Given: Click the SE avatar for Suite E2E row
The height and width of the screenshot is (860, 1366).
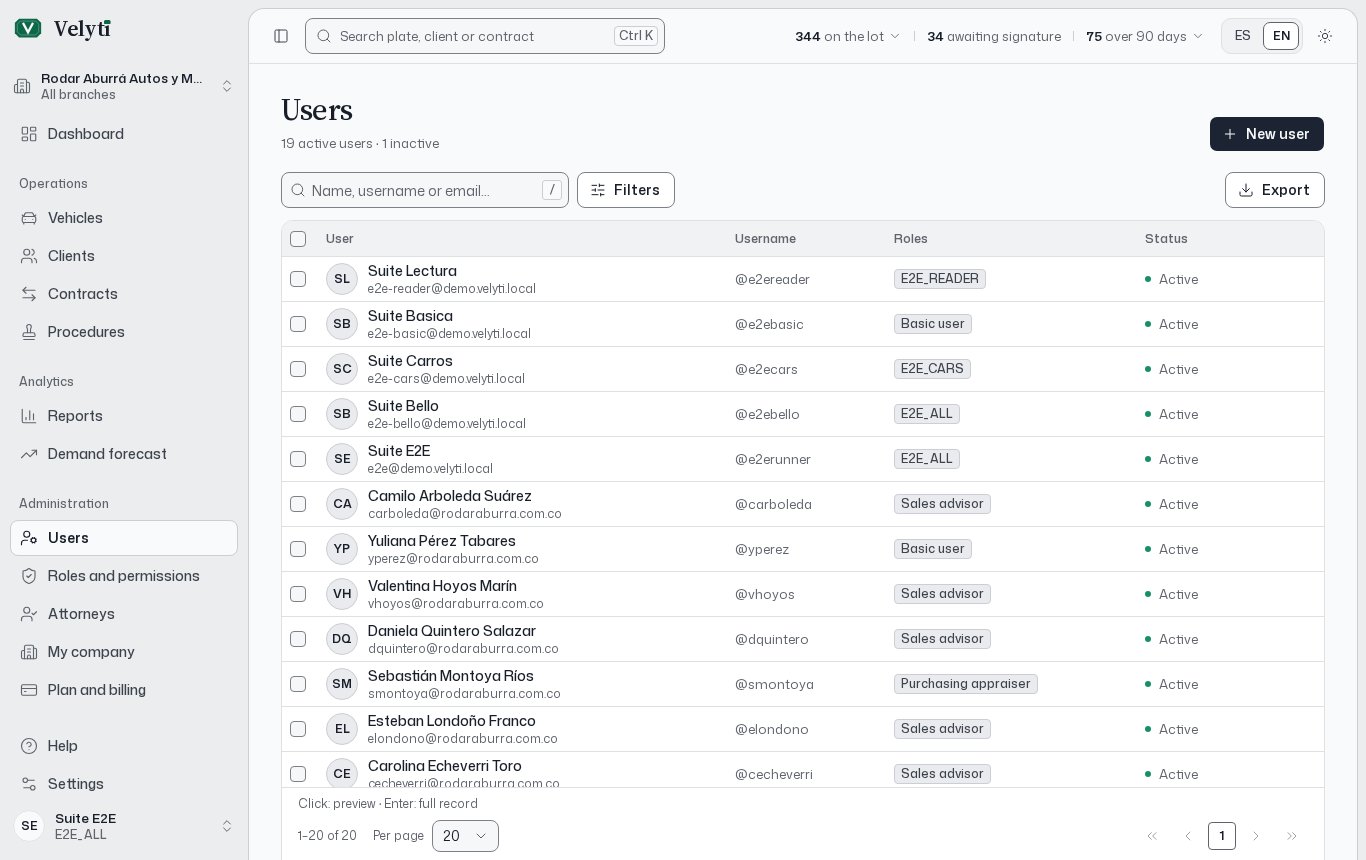Looking at the screenshot, I should tap(342, 459).
